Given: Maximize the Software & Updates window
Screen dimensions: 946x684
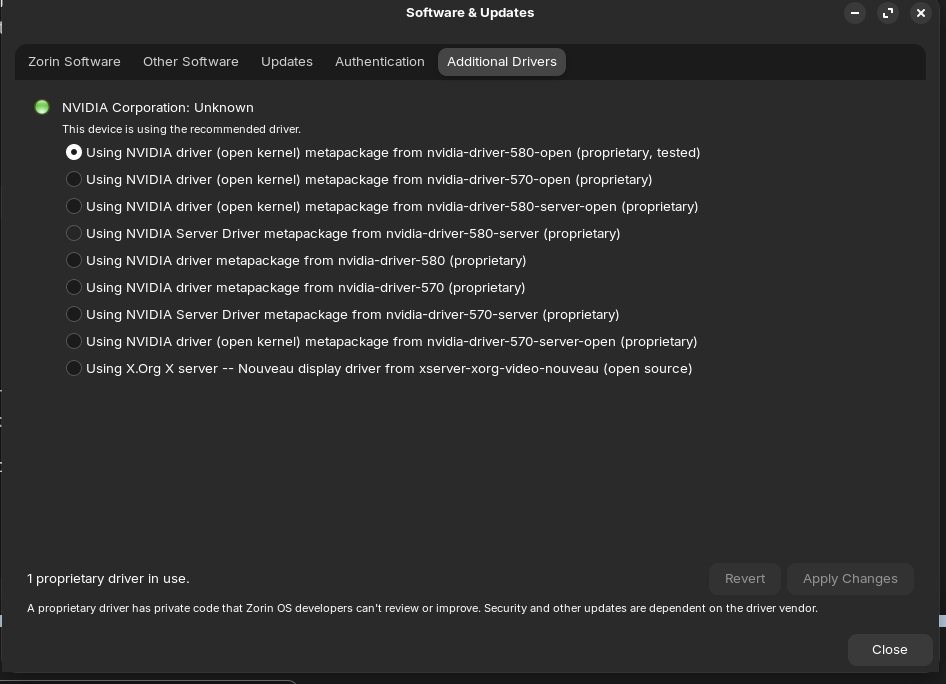Looking at the screenshot, I should [x=888, y=13].
